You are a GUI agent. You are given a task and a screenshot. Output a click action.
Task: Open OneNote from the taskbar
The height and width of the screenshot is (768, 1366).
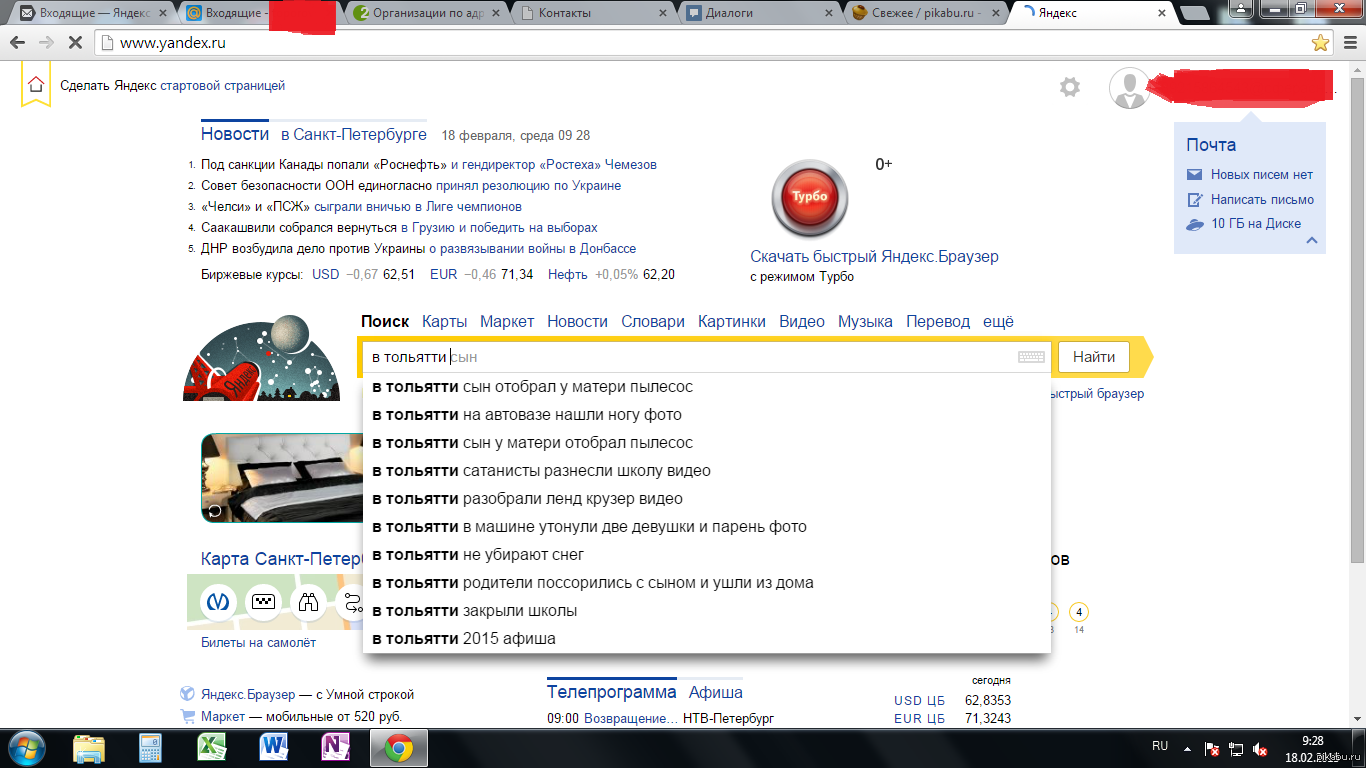[335, 747]
